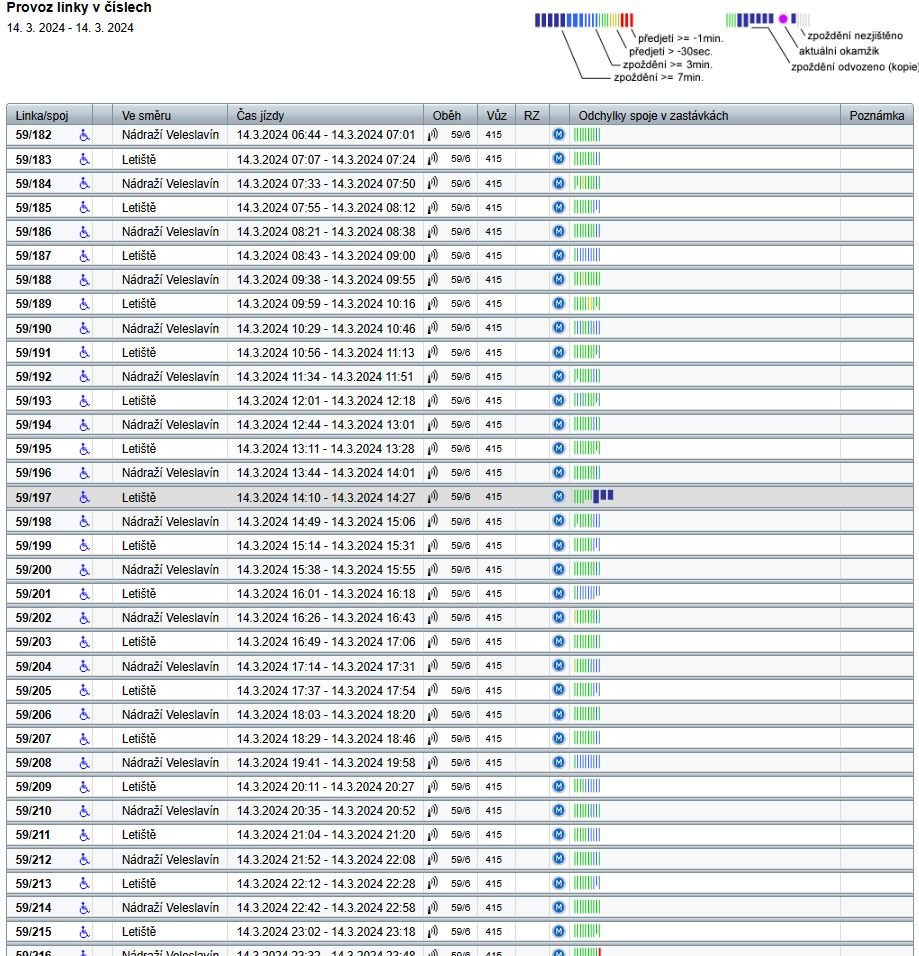This screenshot has height=956, width=919.
Task: Click the metro M icon in row 59/200
Action: pyautogui.click(x=559, y=569)
